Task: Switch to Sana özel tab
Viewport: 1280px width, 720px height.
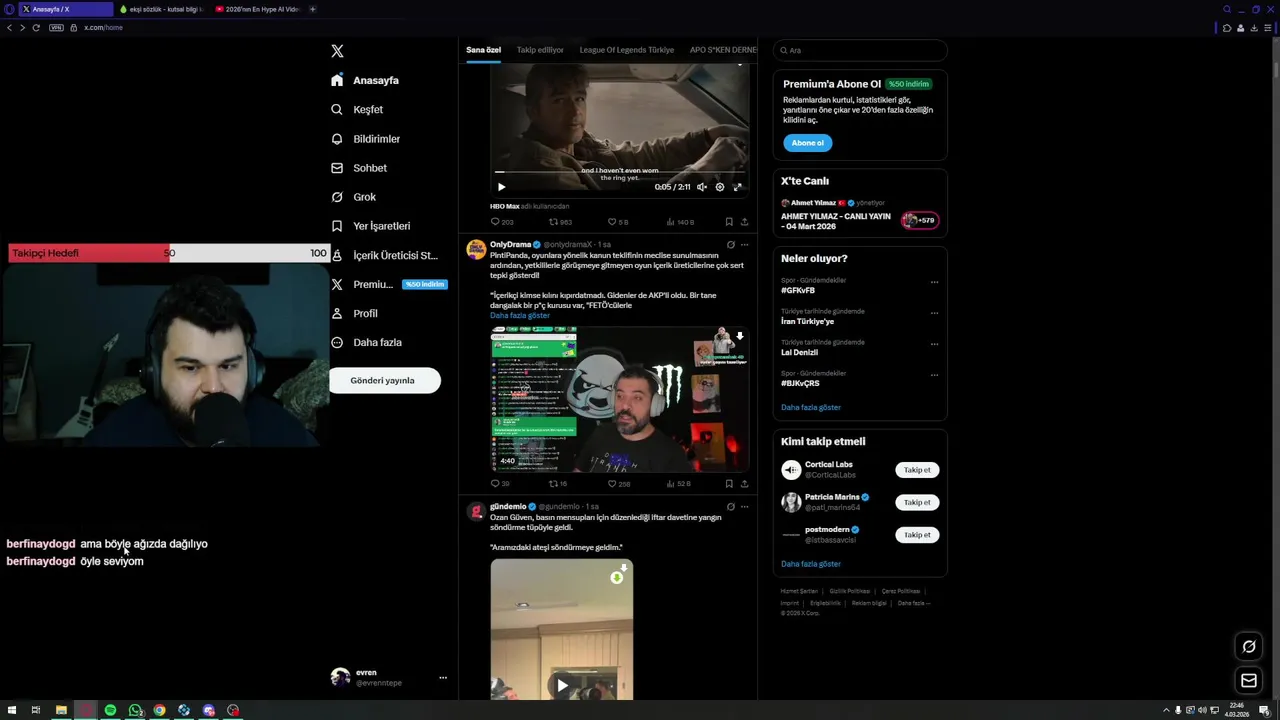Action: coord(483,50)
